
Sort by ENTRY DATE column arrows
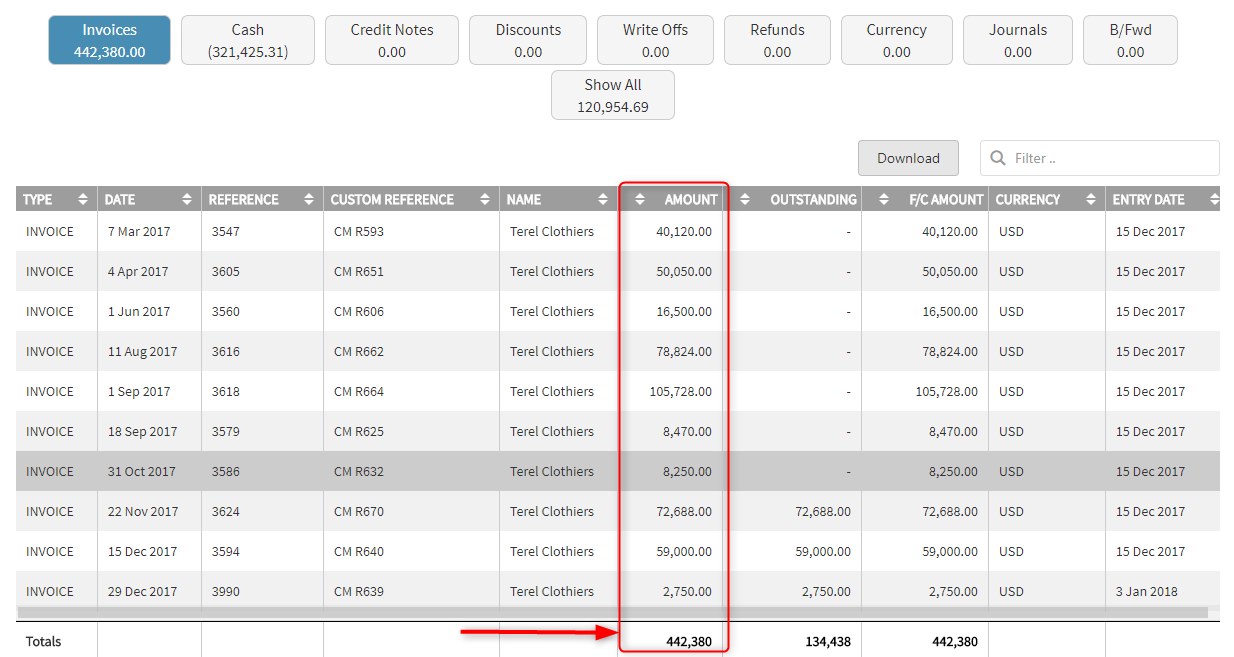1213,199
